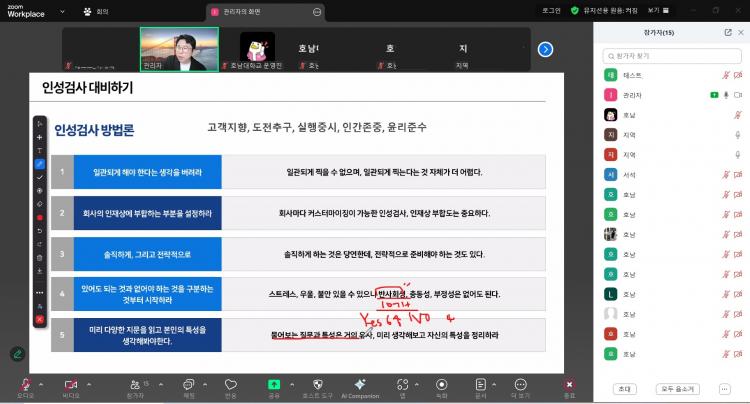
Task: Expand share options arrow
Action: click(x=292, y=384)
